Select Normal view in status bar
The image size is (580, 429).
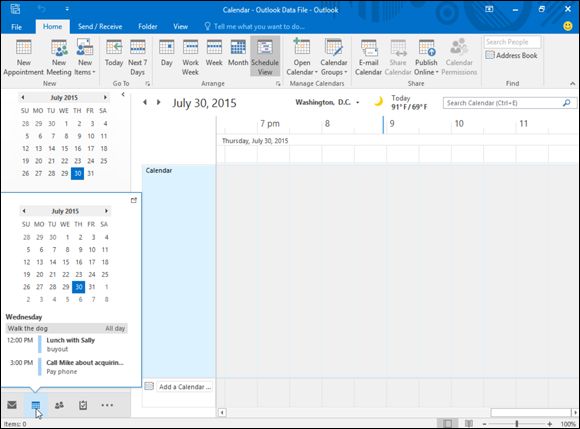[x=447, y=424]
